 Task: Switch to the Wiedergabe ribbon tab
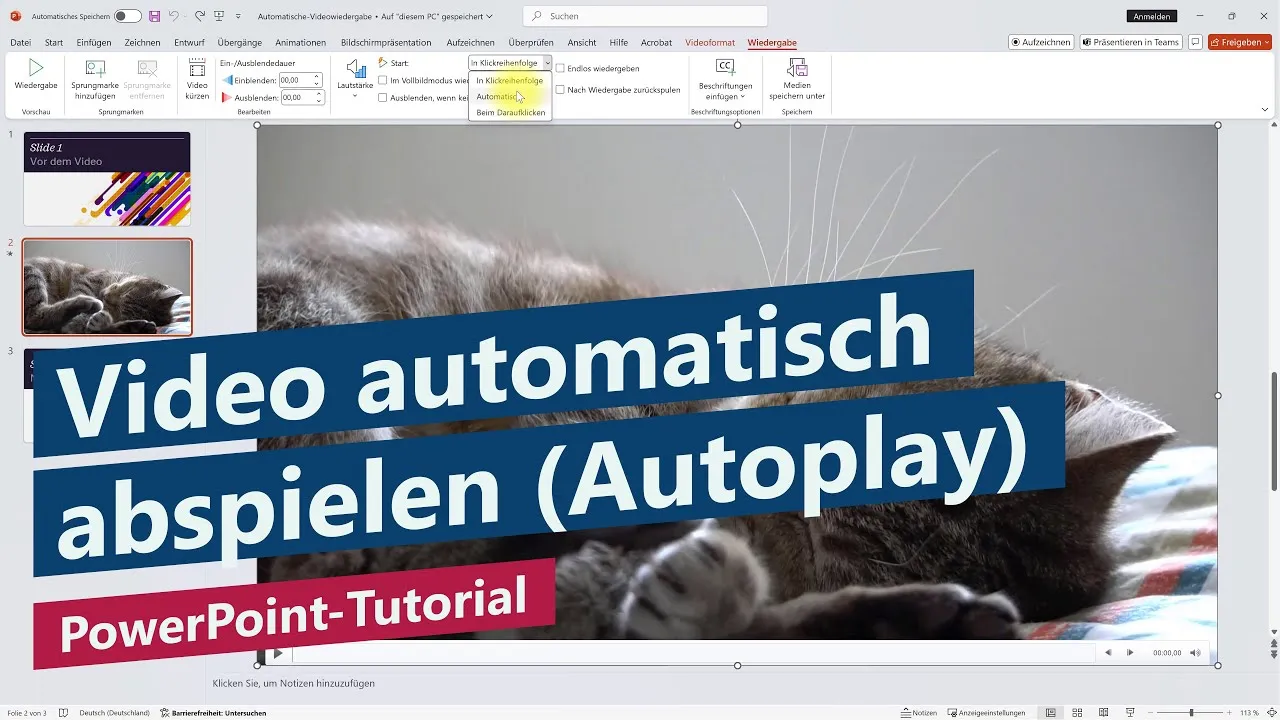[x=774, y=43]
